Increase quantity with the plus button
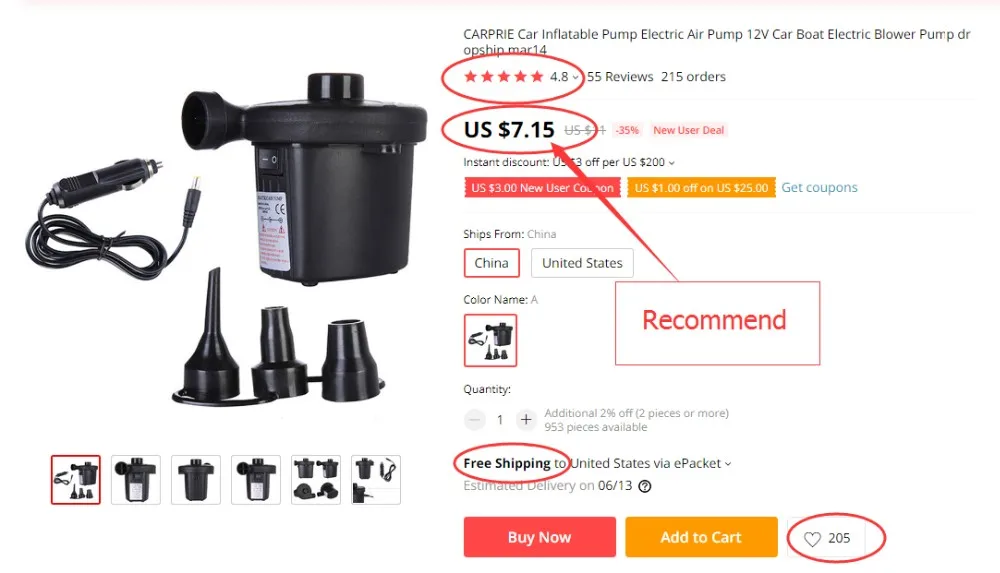 (x=526, y=419)
